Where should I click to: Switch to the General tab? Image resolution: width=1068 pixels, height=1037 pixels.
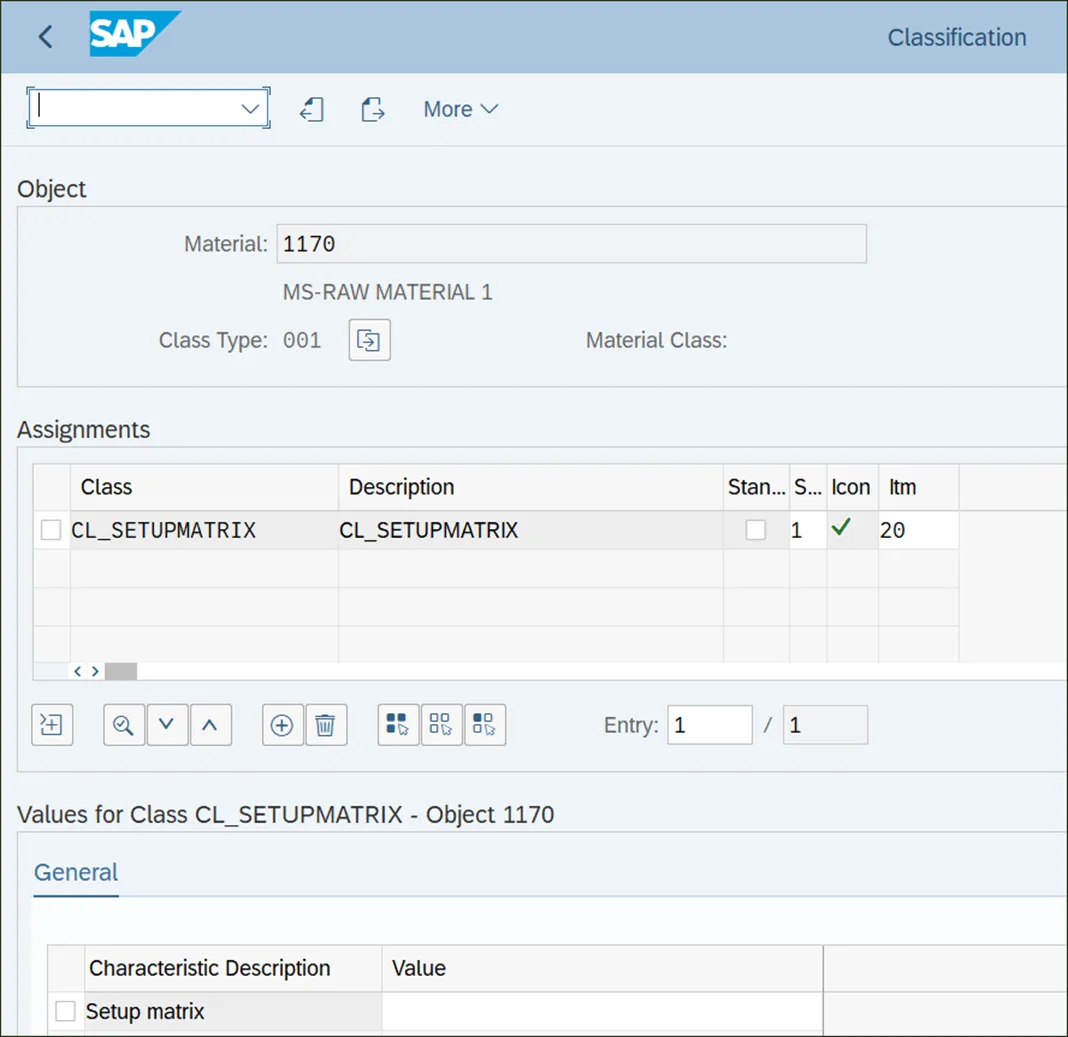pos(76,872)
